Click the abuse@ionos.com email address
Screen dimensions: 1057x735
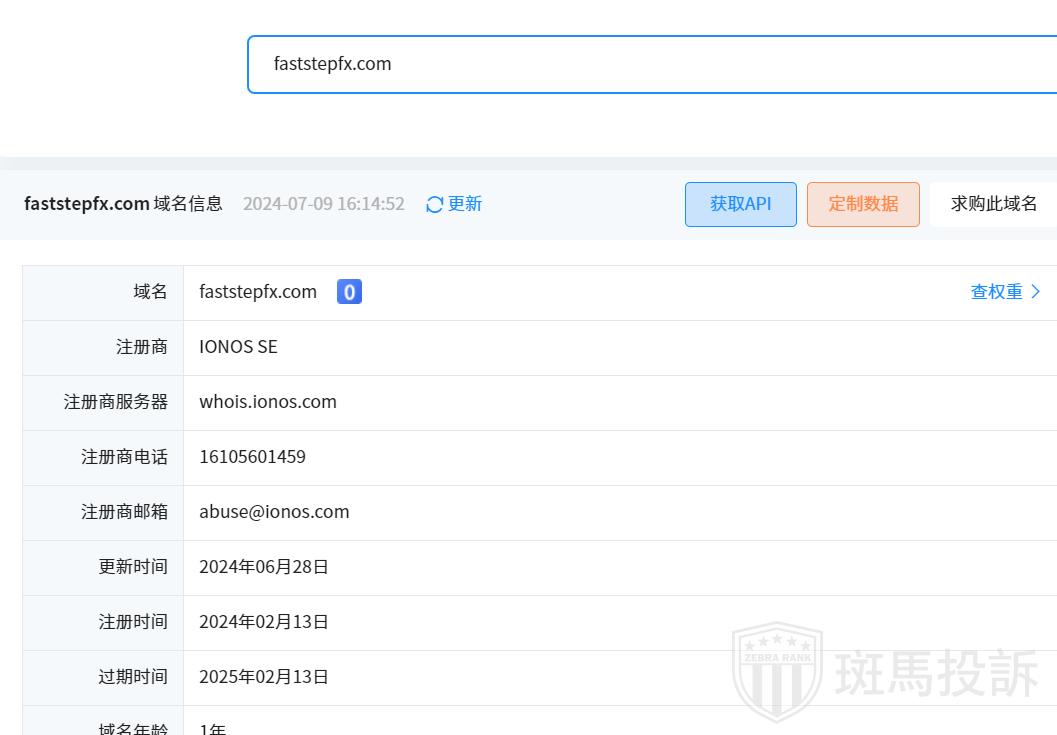274,512
